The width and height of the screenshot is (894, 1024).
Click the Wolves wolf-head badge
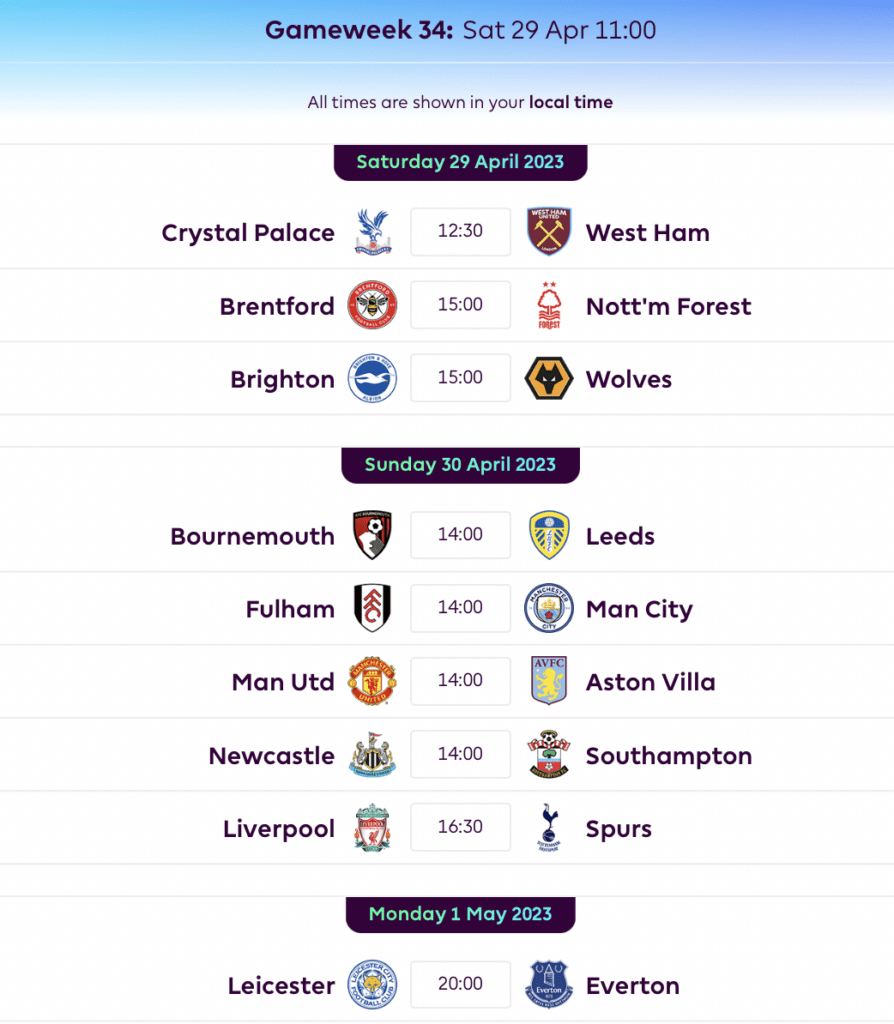[x=549, y=378]
